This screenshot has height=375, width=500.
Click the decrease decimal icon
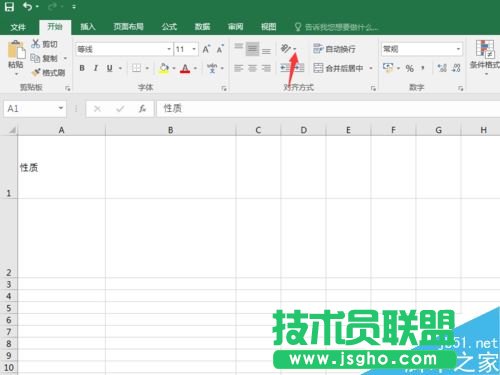(x=456, y=68)
